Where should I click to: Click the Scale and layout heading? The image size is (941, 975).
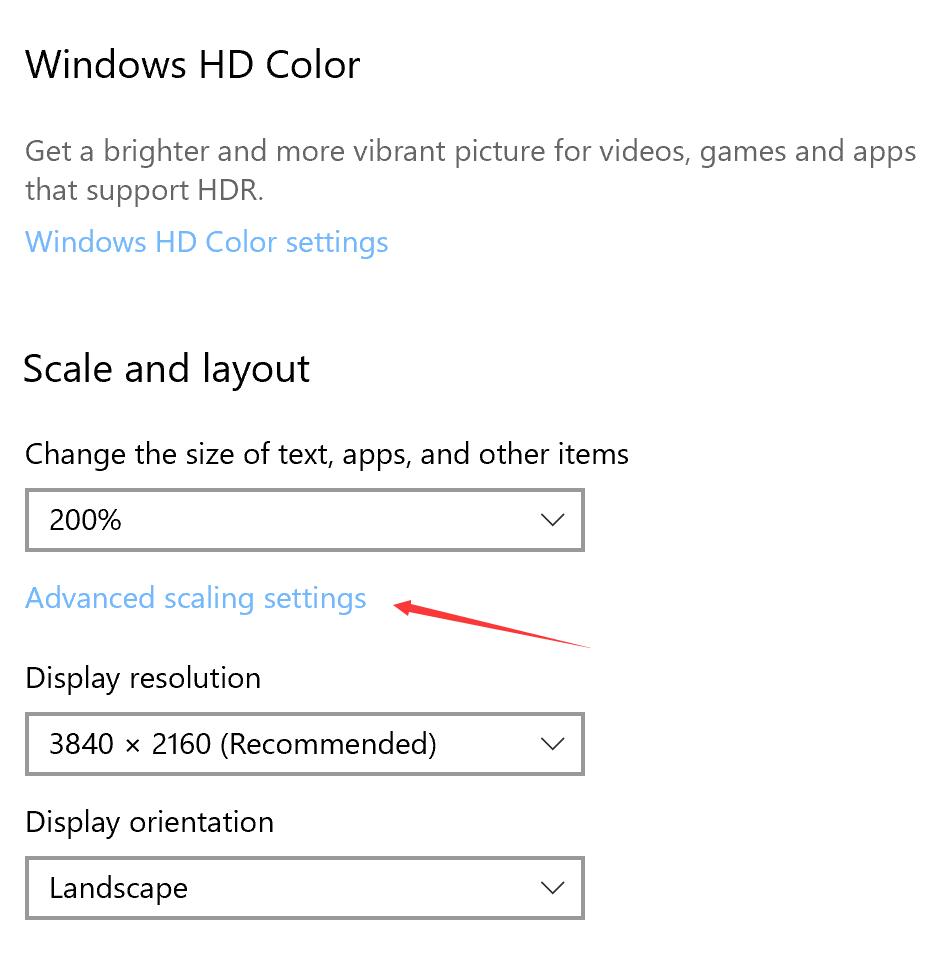tap(167, 369)
